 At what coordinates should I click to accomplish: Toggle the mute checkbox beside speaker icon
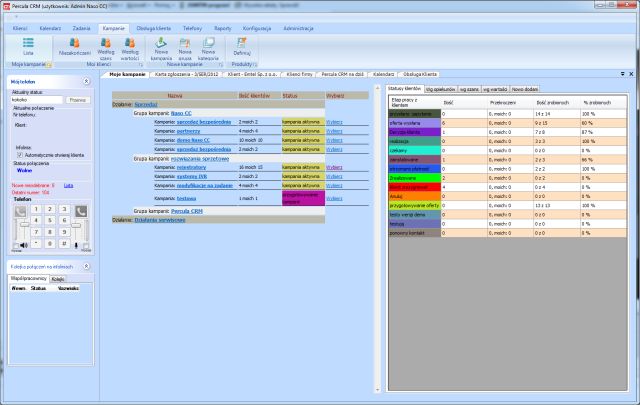pyautogui.click(x=16, y=246)
